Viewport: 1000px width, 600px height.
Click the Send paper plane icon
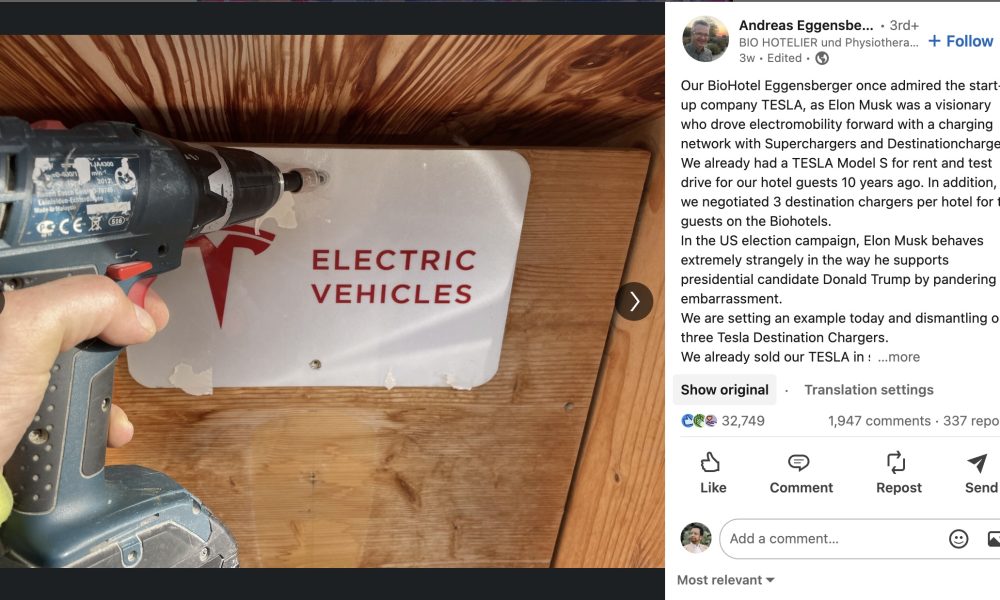tap(977, 462)
